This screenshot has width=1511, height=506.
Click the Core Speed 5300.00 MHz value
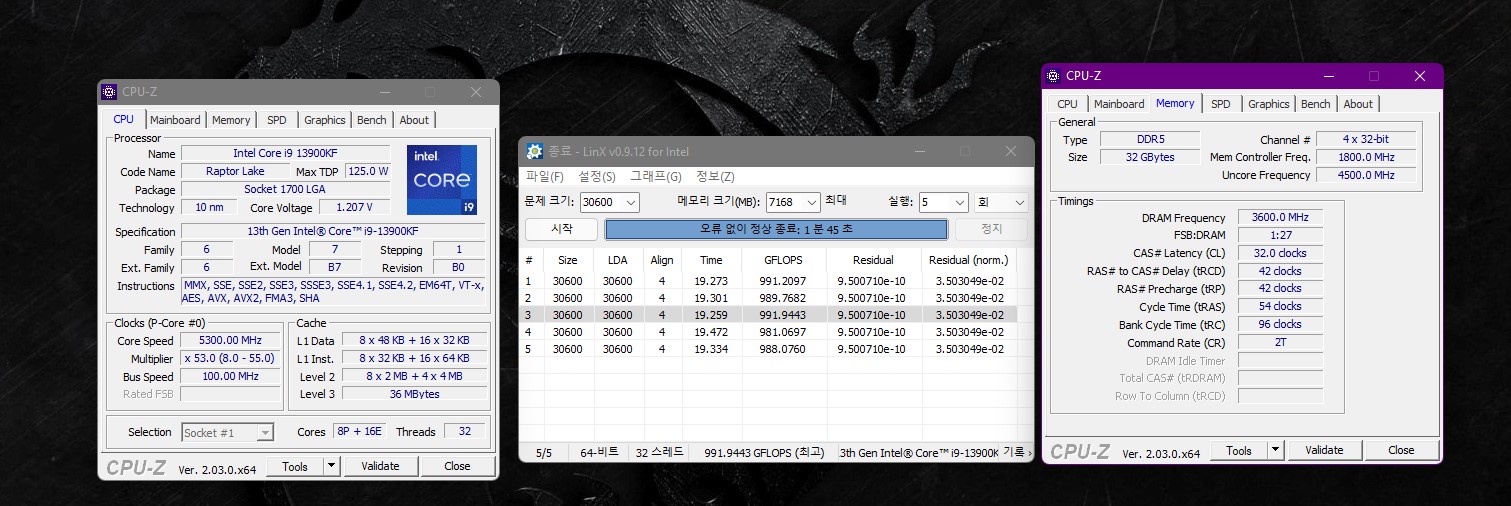pyautogui.click(x=232, y=341)
